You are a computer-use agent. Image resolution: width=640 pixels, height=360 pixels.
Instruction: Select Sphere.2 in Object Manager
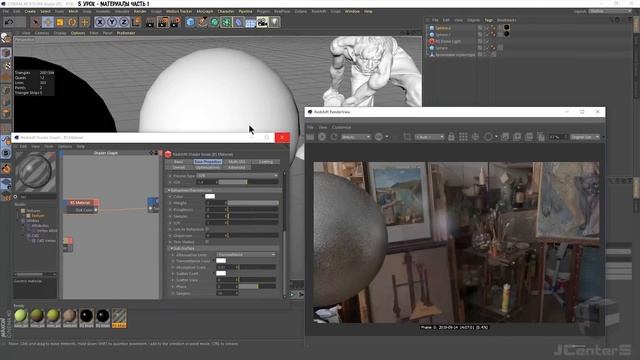click(443, 28)
